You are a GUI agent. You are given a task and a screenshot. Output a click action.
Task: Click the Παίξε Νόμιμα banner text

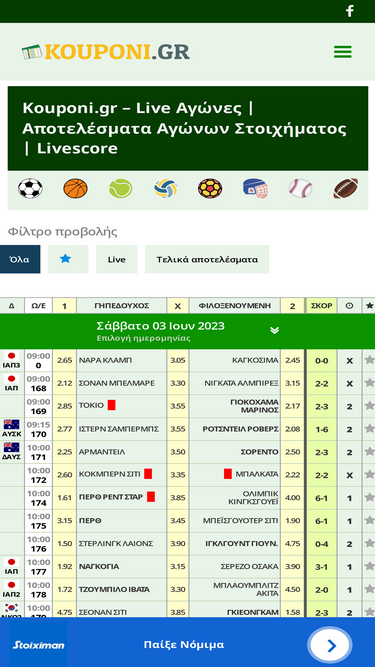pos(184,644)
